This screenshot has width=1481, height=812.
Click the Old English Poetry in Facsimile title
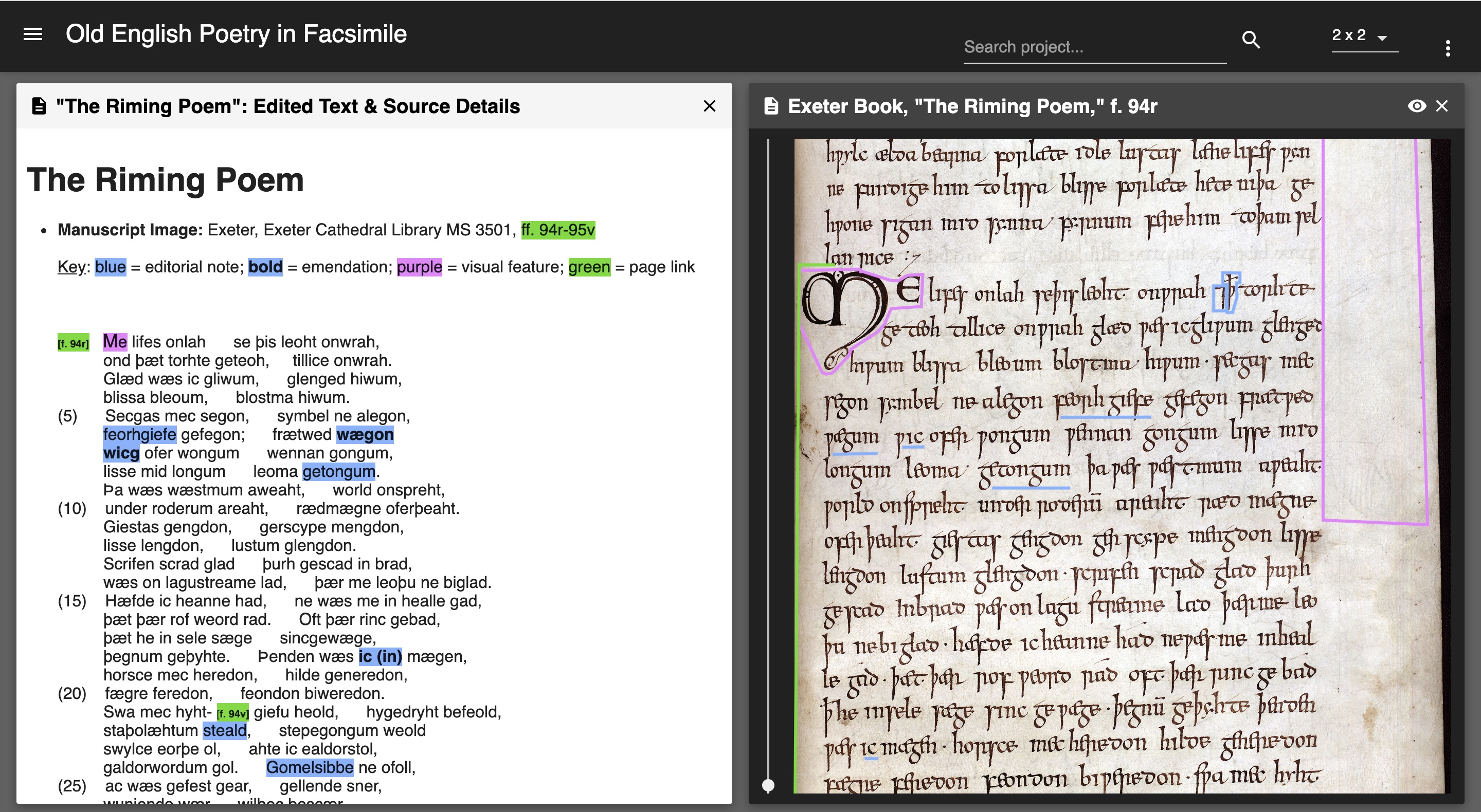(x=236, y=34)
